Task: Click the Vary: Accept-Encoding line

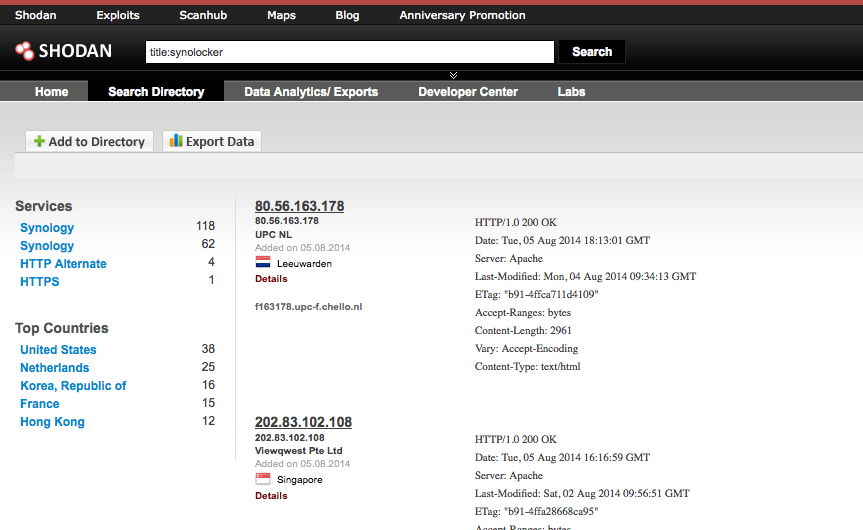Action: (x=527, y=348)
